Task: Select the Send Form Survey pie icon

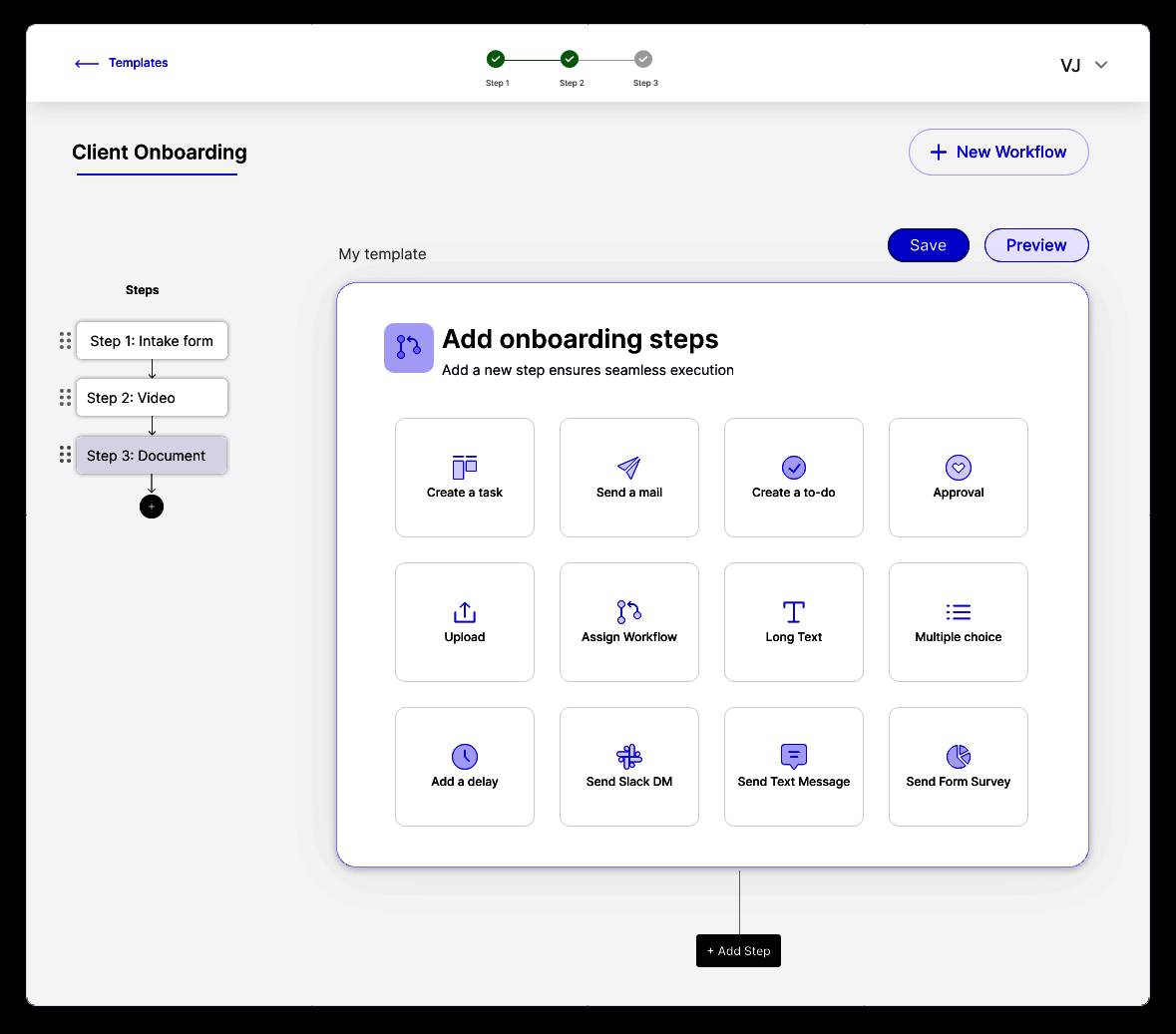Action: click(x=958, y=757)
